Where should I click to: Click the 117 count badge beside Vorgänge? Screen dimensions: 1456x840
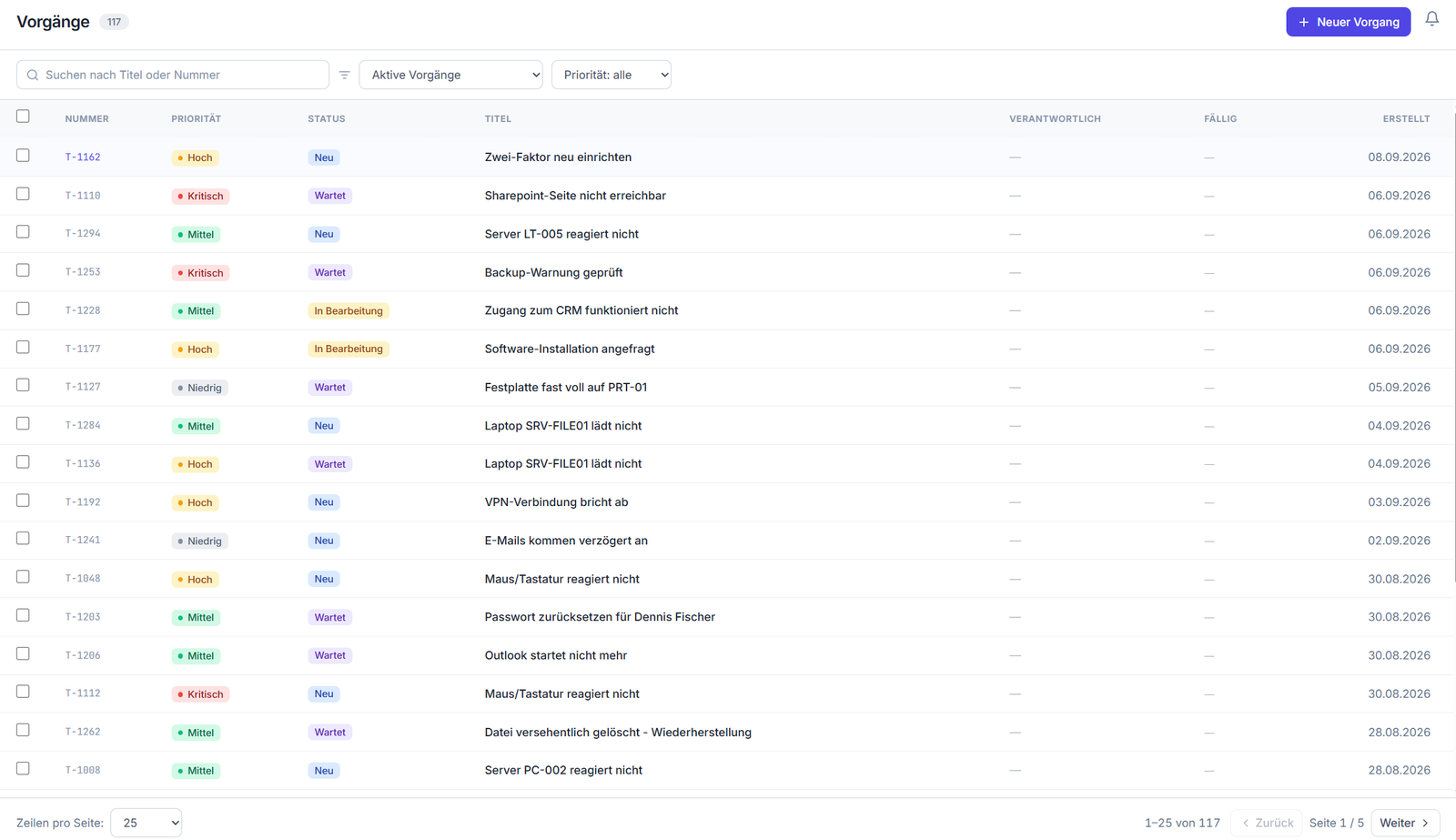pos(114,22)
